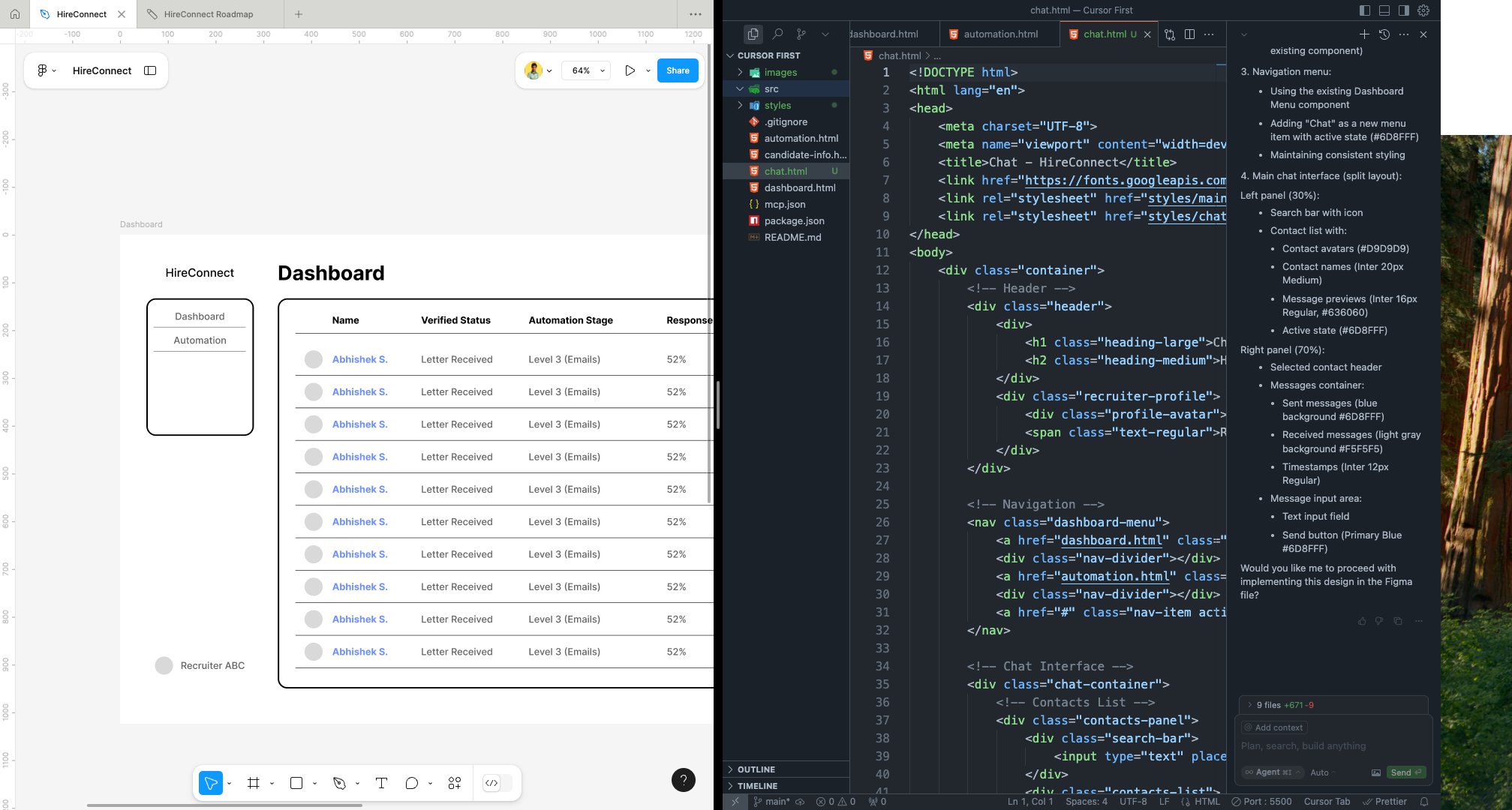The height and width of the screenshot is (810, 1512).
Task: Select the Comment tool in Figma toolbar
Action: 411,783
